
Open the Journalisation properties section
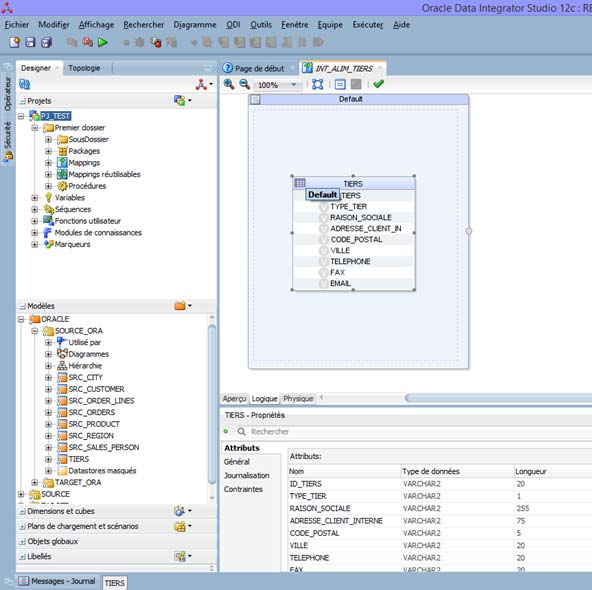pos(247,476)
